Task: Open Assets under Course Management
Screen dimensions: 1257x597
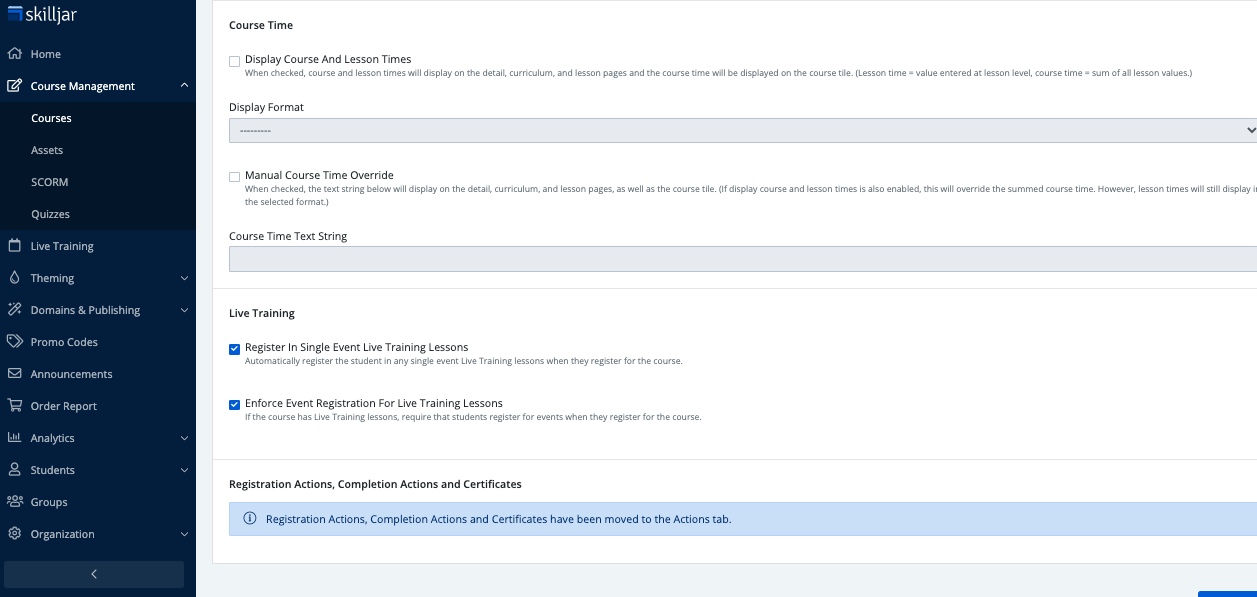Action: coord(47,150)
